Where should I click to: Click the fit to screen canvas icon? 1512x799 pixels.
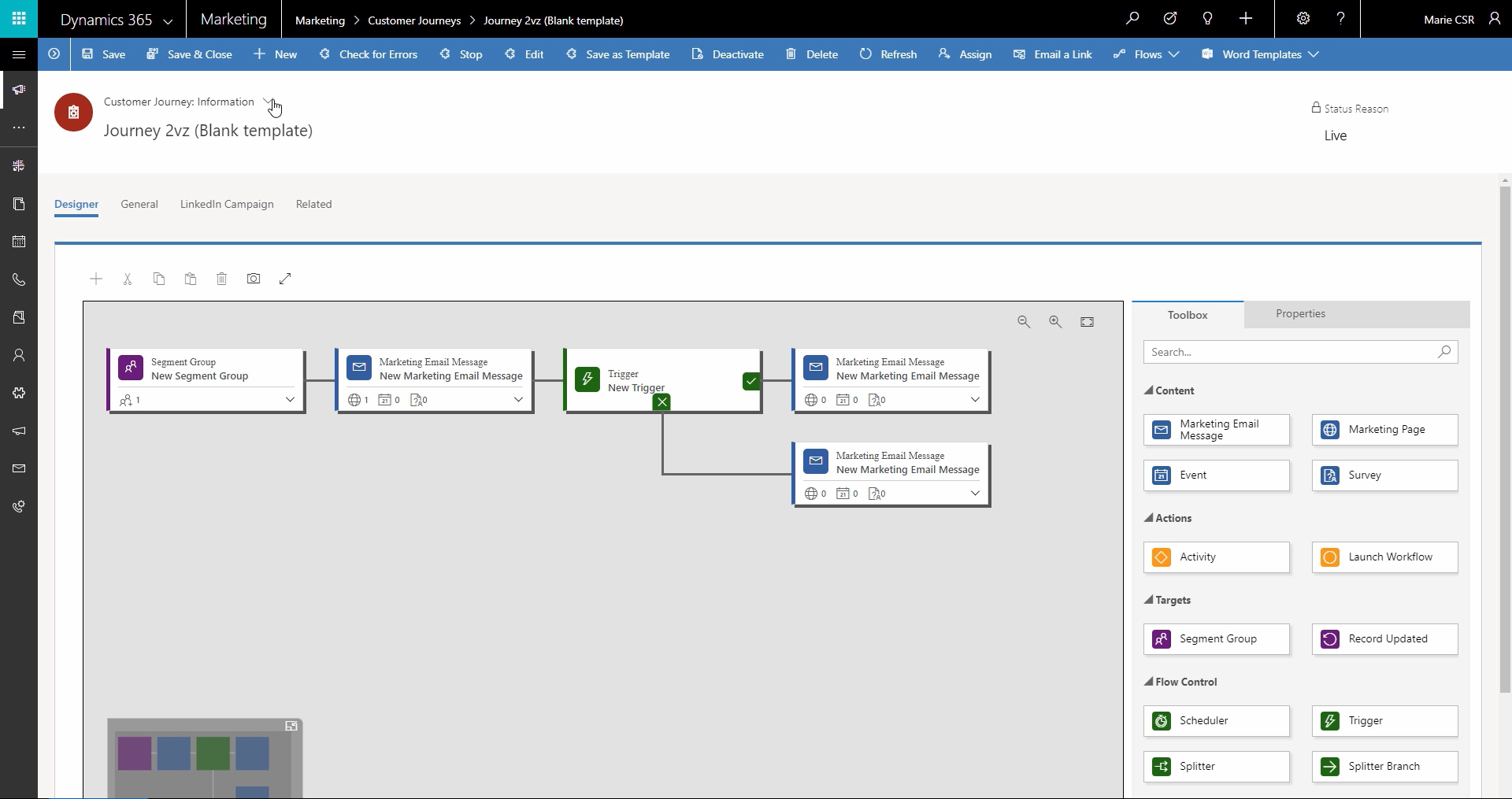[x=1087, y=321]
